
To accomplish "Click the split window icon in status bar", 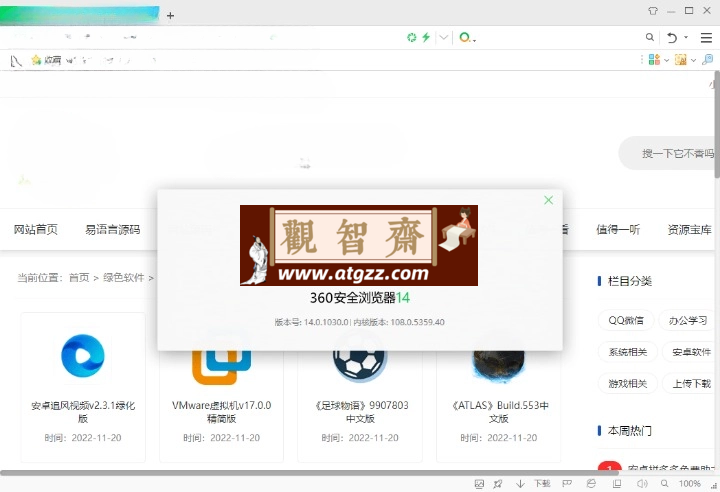I will 617,483.
